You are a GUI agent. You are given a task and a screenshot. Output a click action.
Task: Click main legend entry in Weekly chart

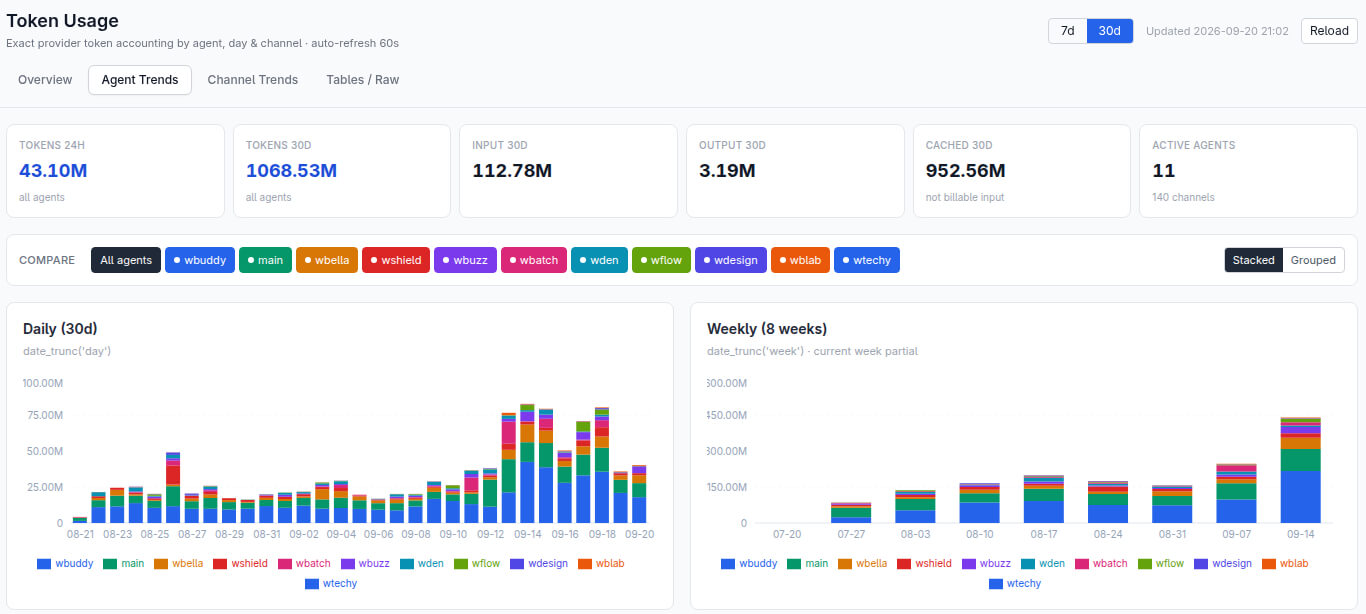point(808,564)
